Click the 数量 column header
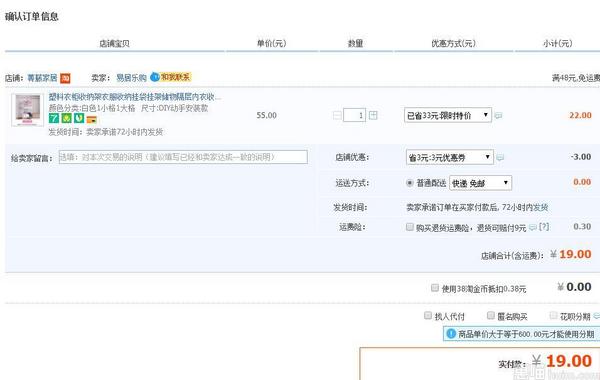This screenshot has height=380, width=600. (x=355, y=43)
